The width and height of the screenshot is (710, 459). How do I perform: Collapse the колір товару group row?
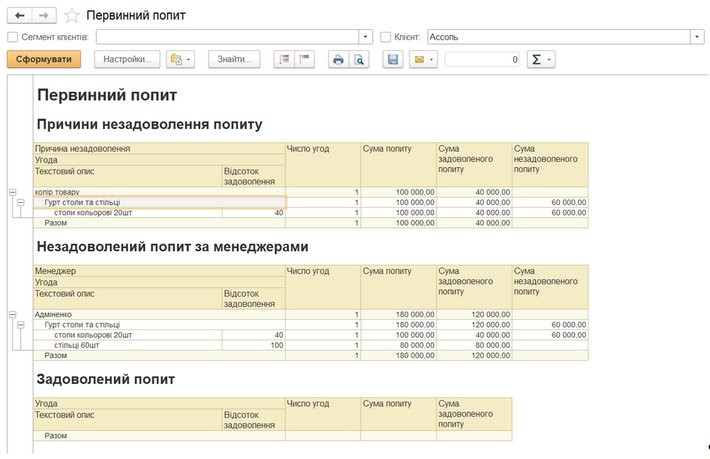12,191
